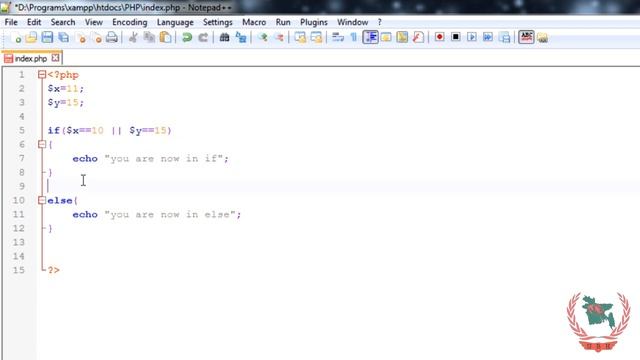Click the Zoom In icon
The width and height of the screenshot is (640, 360).
(262, 38)
